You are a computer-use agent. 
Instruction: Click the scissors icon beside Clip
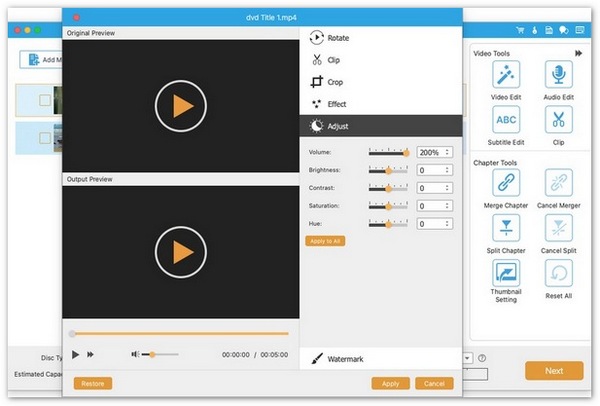(x=317, y=60)
